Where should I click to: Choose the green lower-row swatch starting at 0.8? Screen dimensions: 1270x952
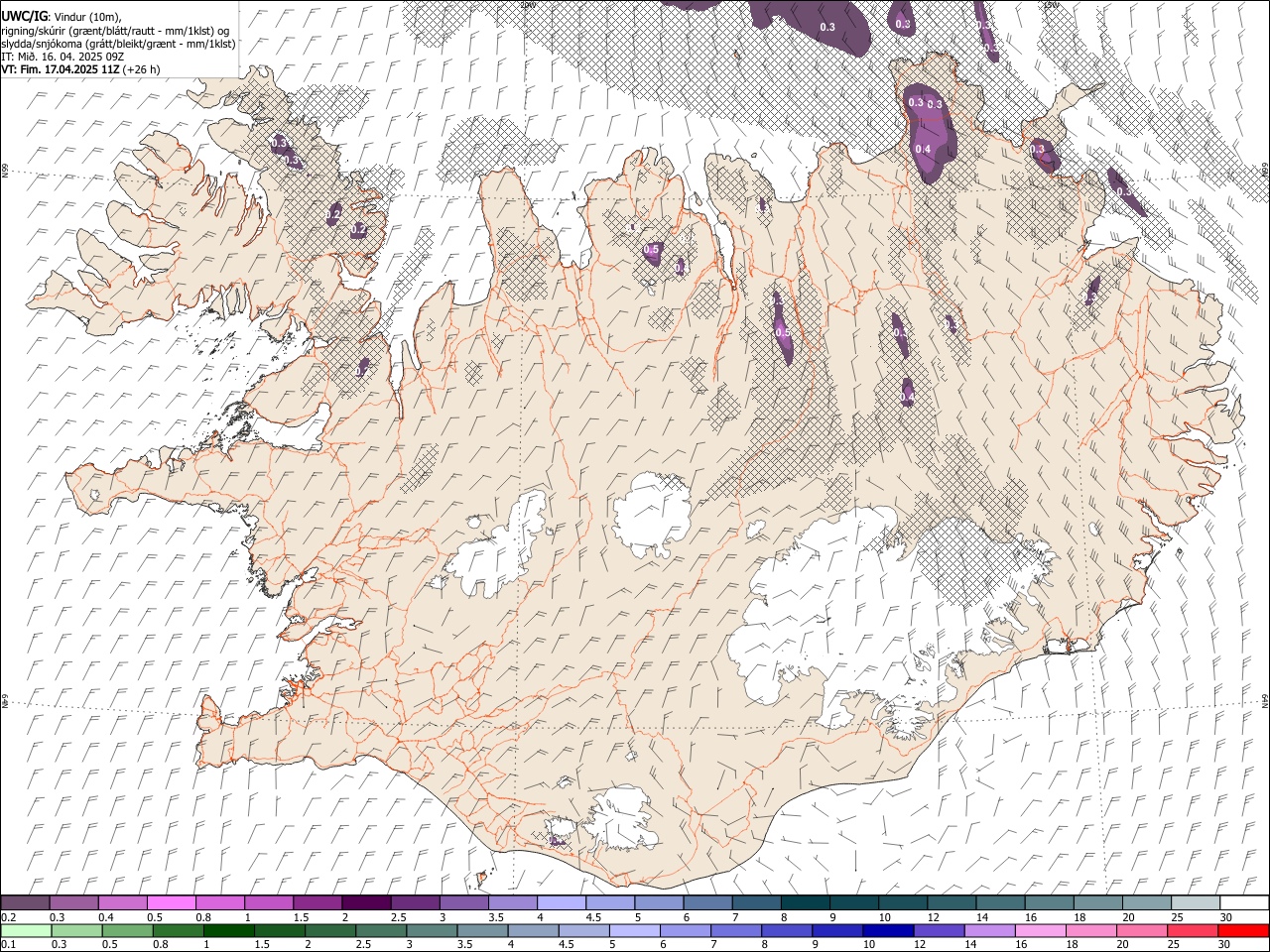point(179,931)
